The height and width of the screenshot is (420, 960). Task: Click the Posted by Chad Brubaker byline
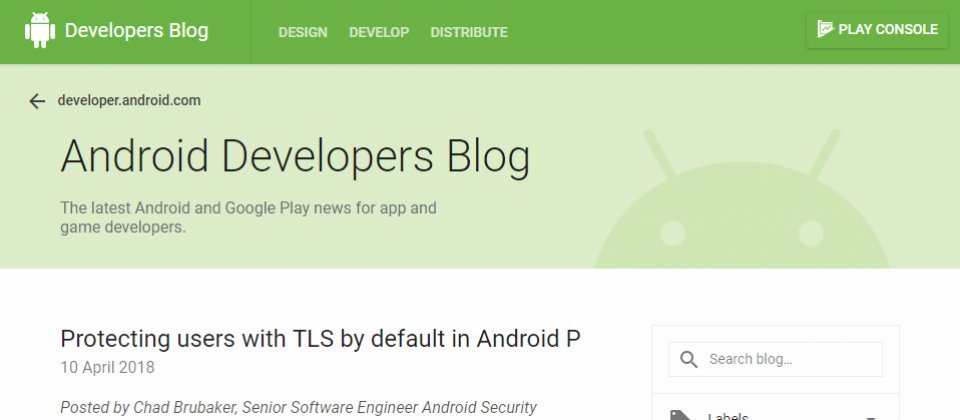point(298,407)
